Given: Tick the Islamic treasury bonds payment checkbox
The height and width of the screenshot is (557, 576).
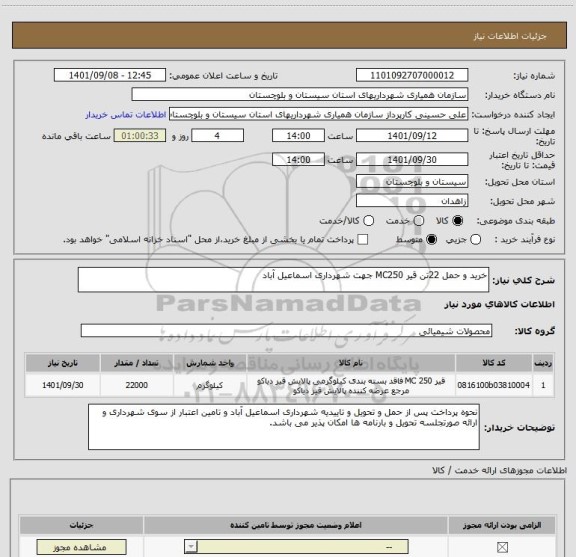Looking at the screenshot, I should pyautogui.click(x=363, y=240).
